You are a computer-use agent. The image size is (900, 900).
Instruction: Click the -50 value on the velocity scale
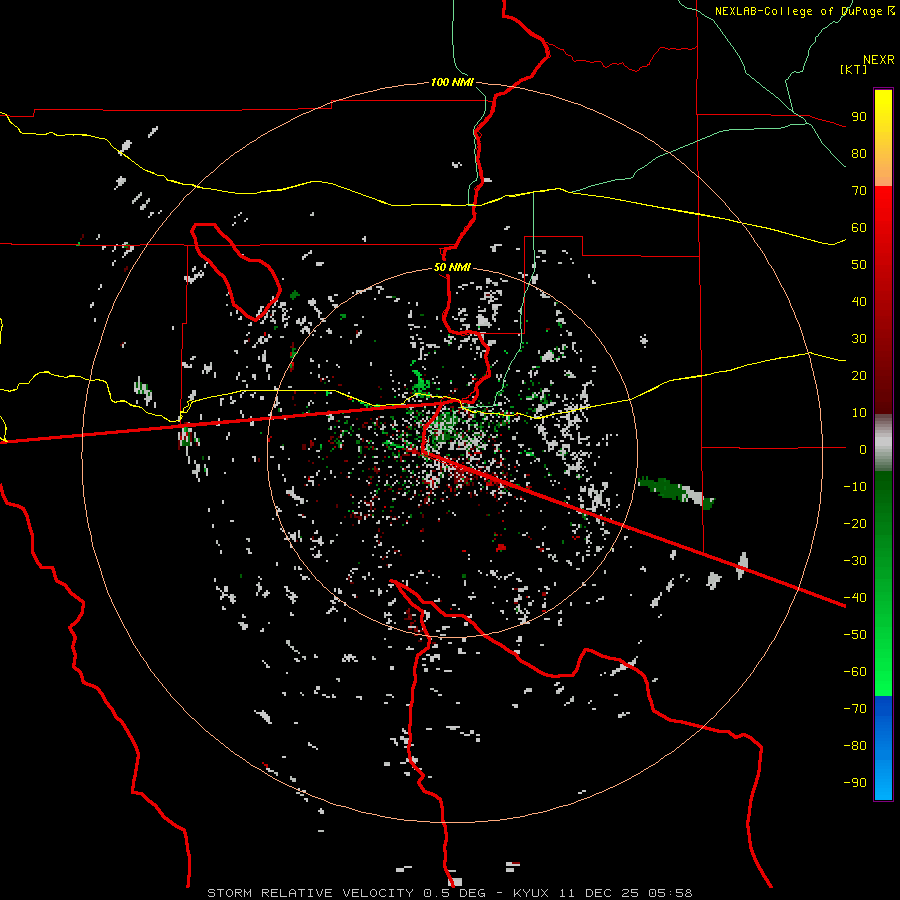tap(855, 634)
